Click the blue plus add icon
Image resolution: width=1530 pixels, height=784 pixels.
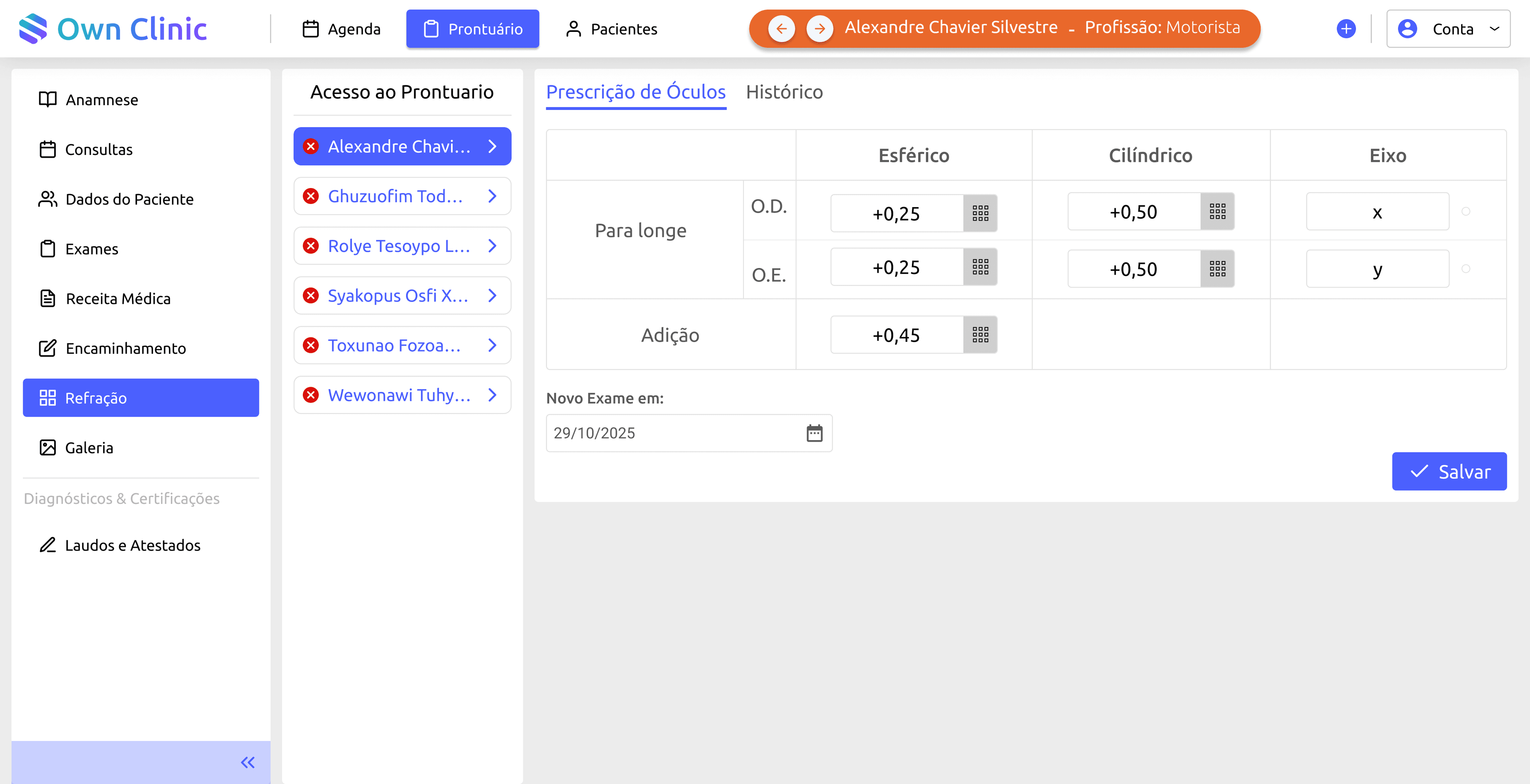tap(1346, 29)
